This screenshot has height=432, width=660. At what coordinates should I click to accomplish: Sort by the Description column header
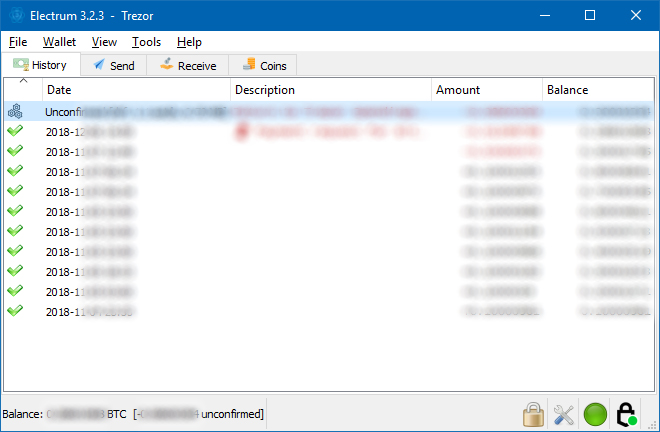coord(331,90)
